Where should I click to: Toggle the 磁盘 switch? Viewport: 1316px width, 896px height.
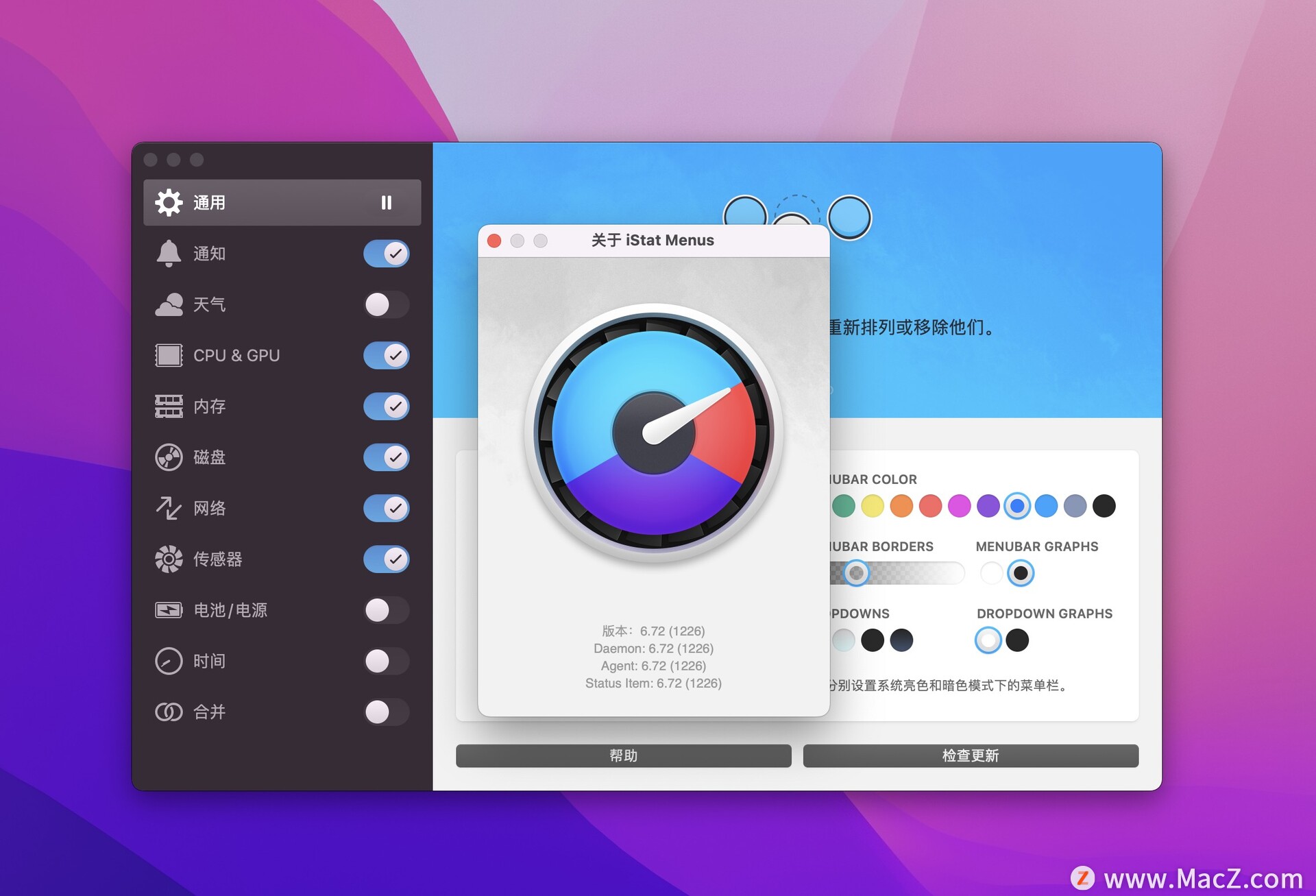387,457
